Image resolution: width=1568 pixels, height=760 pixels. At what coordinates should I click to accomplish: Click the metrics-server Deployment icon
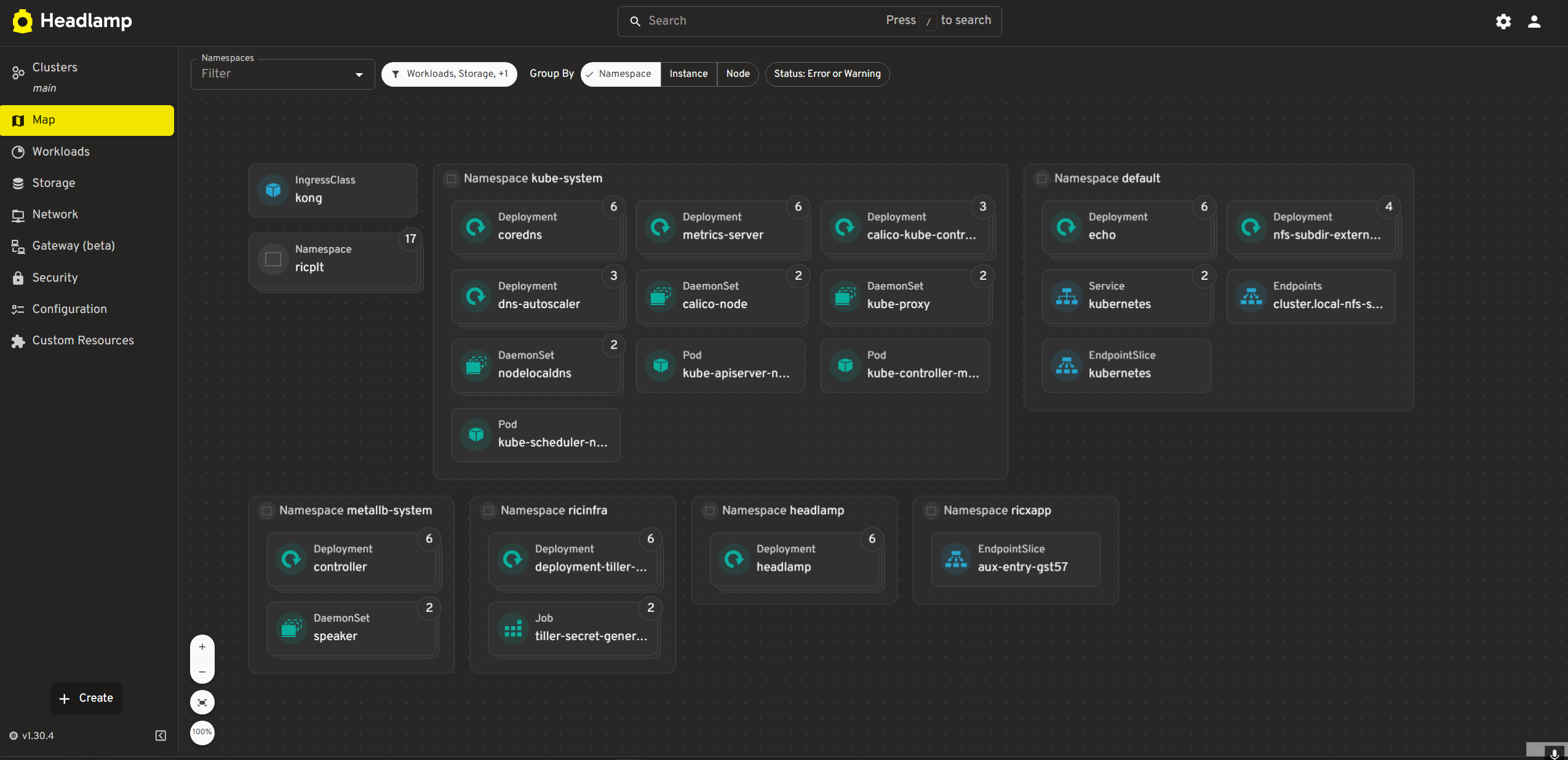click(x=661, y=227)
